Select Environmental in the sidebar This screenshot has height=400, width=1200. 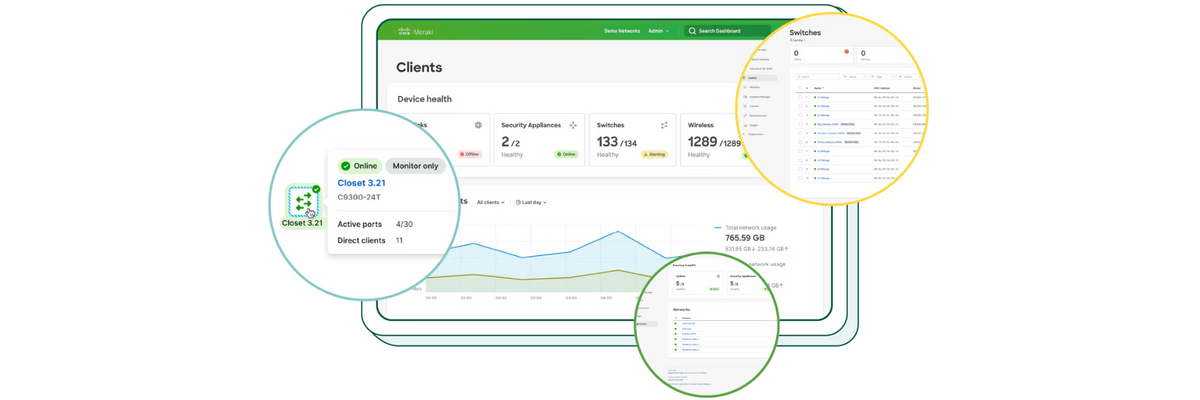pyautogui.click(x=757, y=115)
